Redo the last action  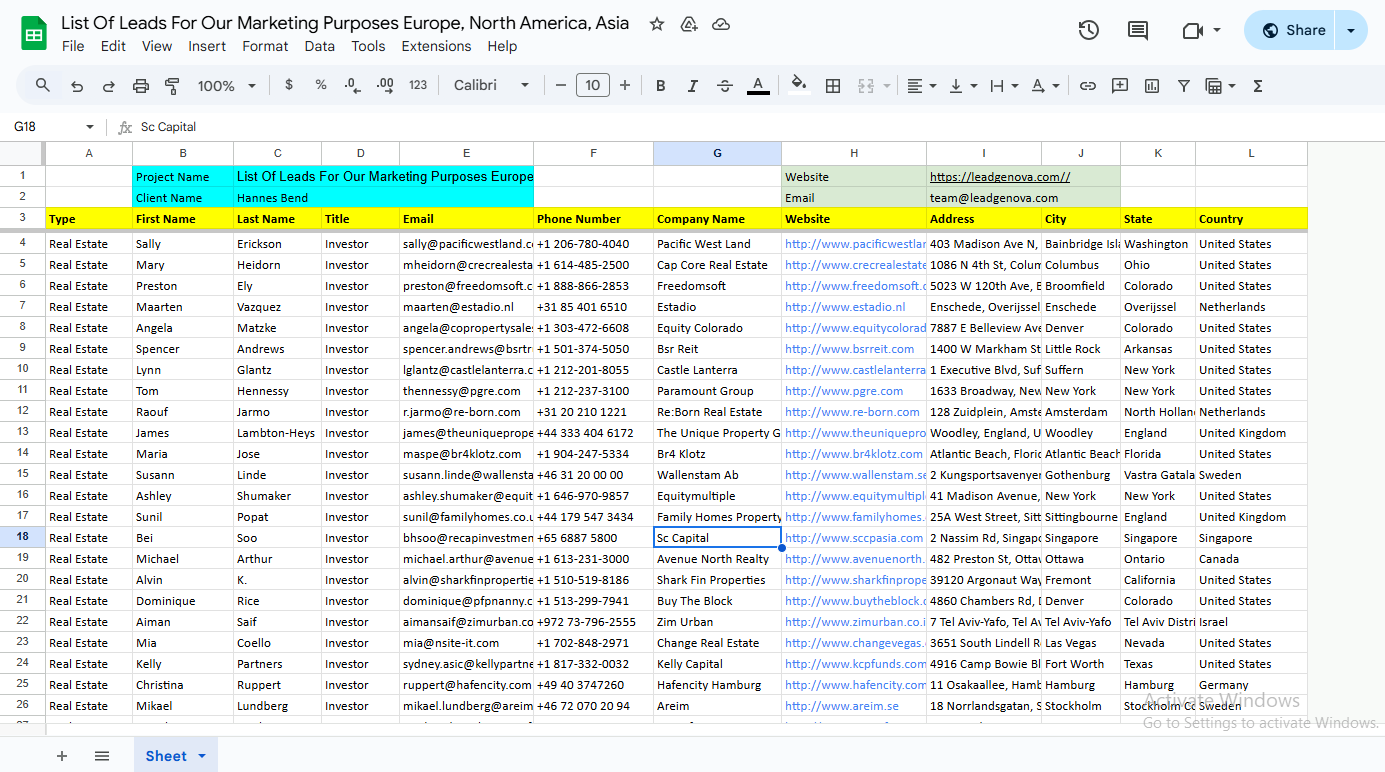[x=109, y=86]
